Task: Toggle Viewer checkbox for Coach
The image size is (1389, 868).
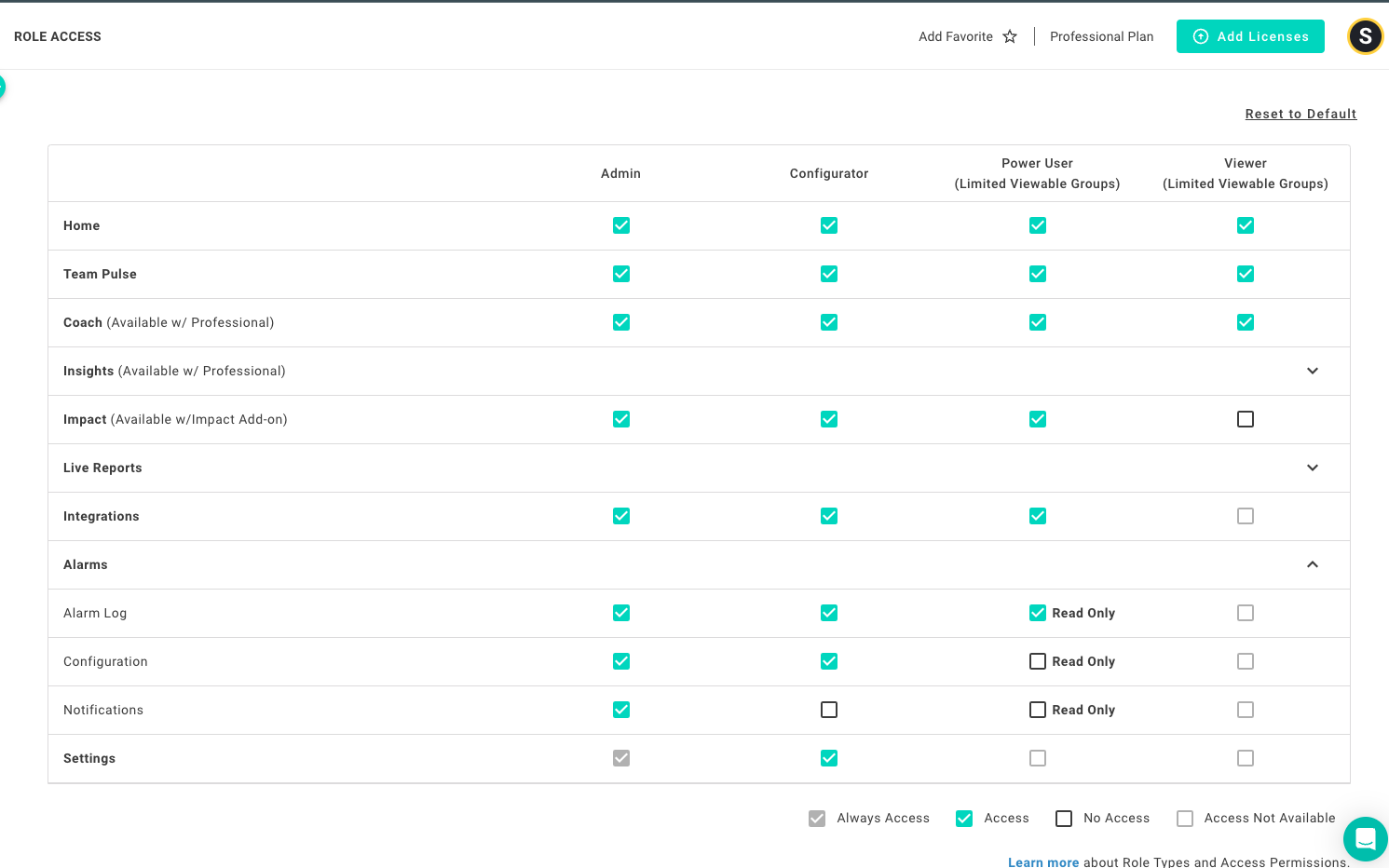Action: click(1246, 322)
